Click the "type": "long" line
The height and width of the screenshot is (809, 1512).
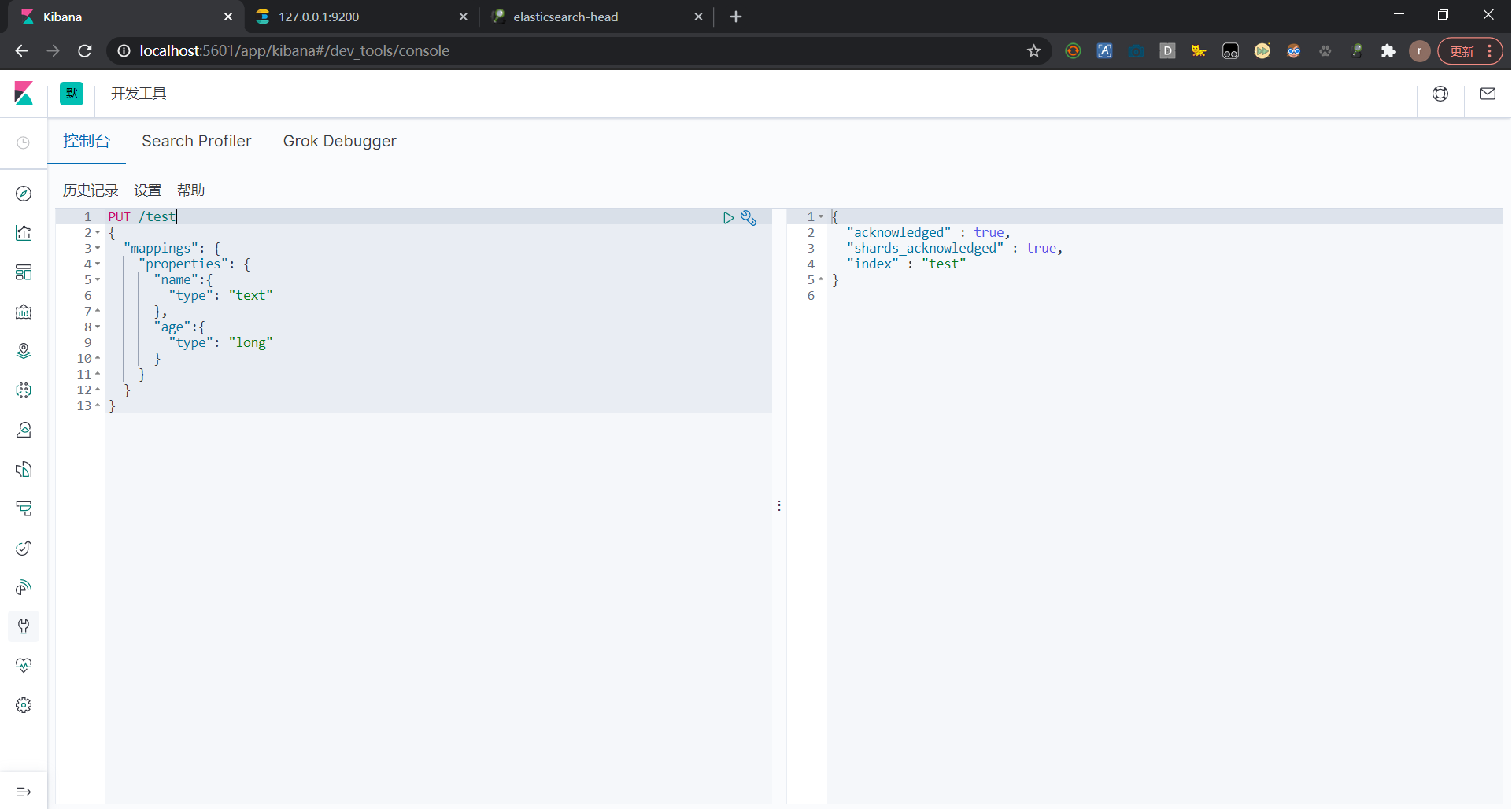coord(220,343)
